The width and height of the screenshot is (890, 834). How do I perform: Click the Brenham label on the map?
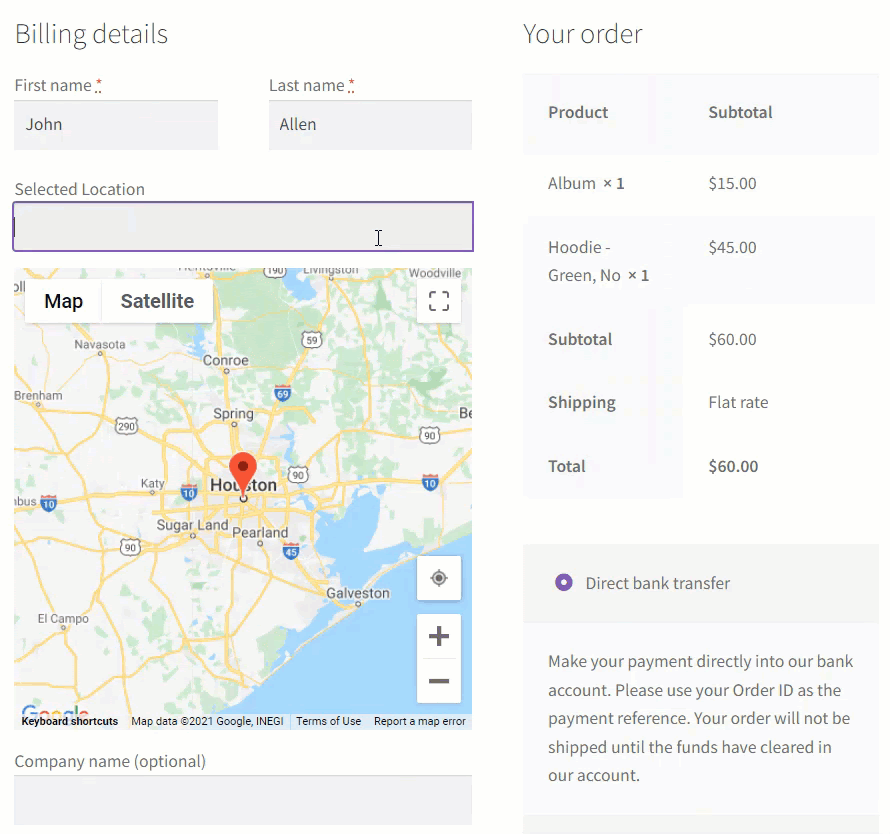click(x=38, y=395)
